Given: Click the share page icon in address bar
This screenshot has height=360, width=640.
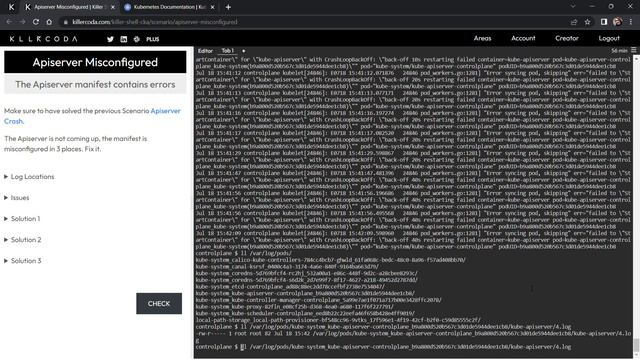Looking at the screenshot, I should [x=574, y=22].
